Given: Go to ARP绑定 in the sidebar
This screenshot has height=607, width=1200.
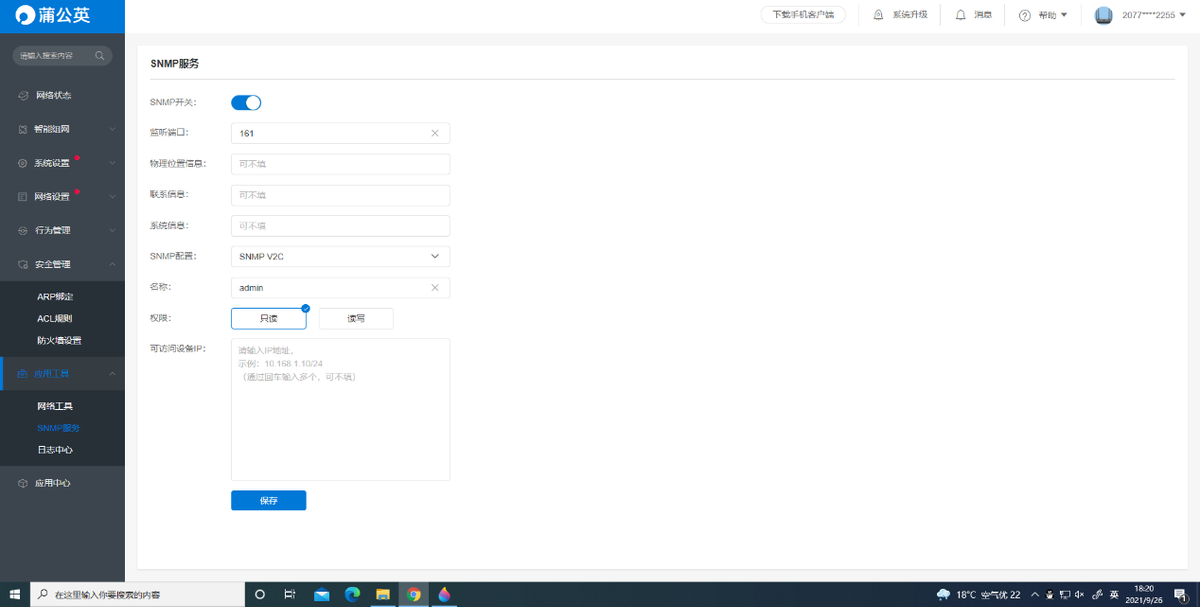Looking at the screenshot, I should (x=55, y=297).
